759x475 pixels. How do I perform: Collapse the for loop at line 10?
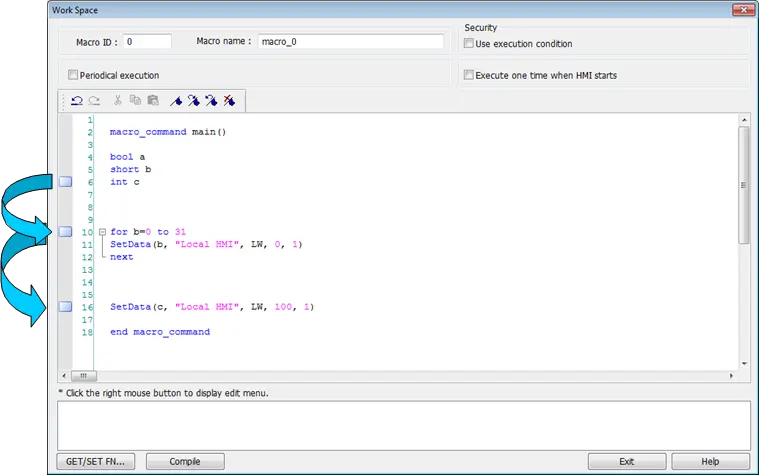point(102,232)
